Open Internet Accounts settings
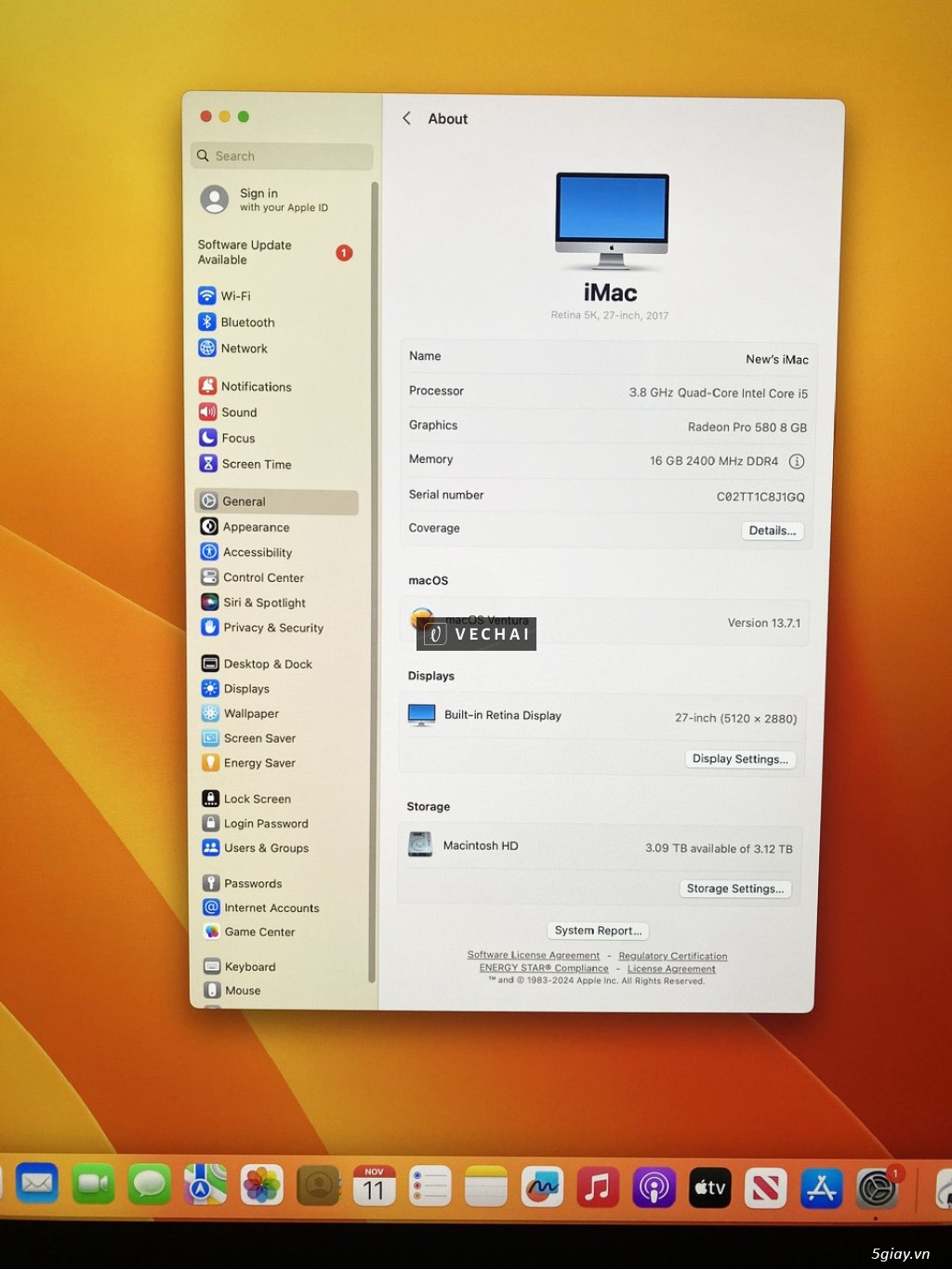This screenshot has width=952, height=1269. [x=261, y=906]
